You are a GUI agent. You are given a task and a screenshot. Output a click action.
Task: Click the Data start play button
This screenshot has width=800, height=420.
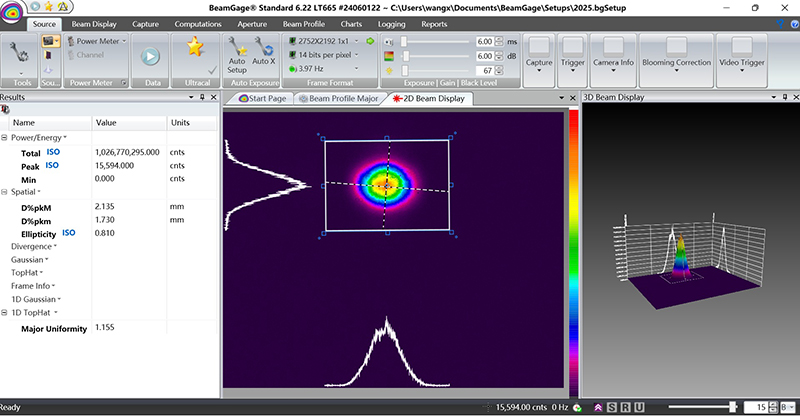click(150, 56)
